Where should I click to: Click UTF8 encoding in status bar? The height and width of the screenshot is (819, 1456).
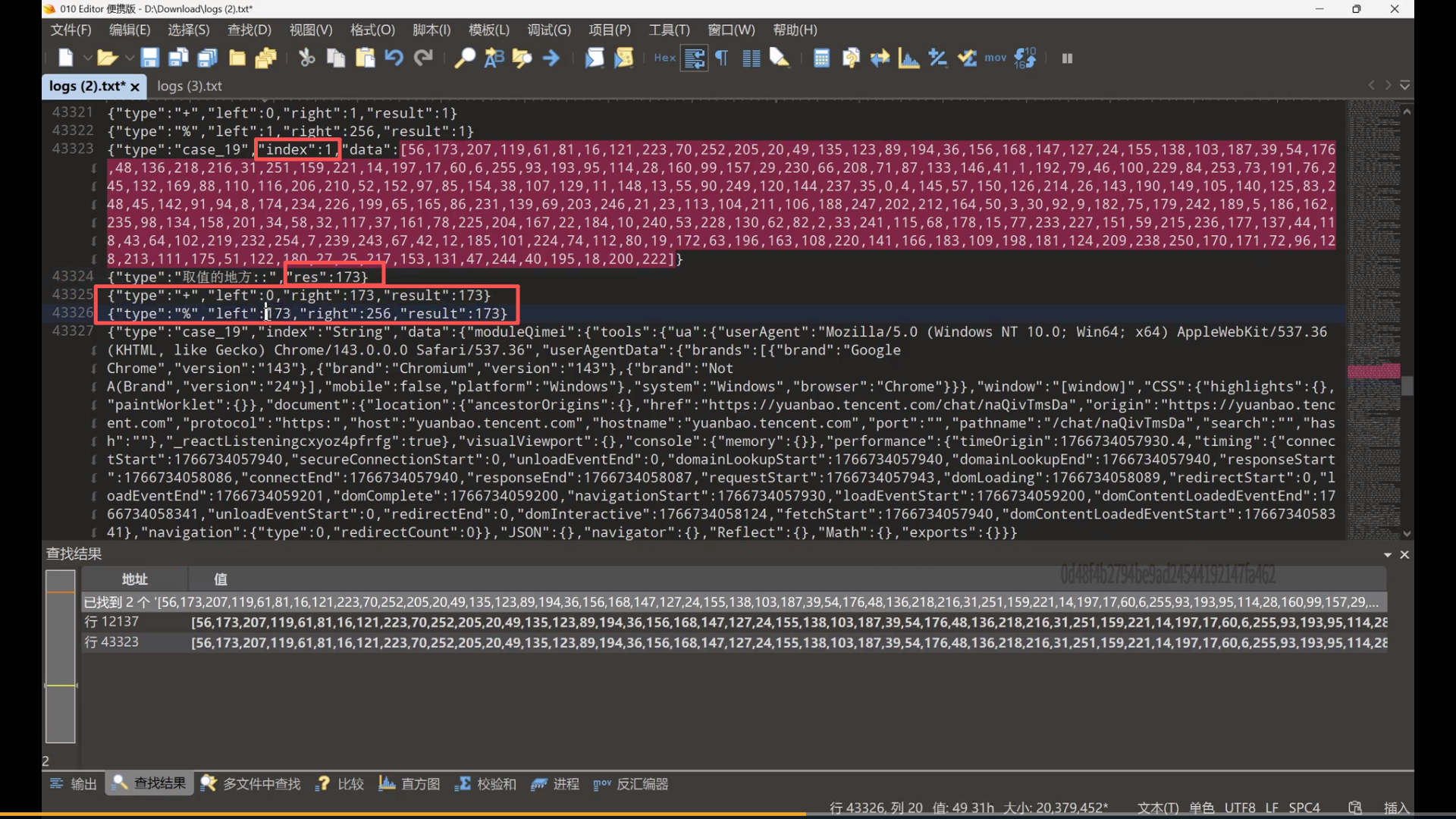1240,808
